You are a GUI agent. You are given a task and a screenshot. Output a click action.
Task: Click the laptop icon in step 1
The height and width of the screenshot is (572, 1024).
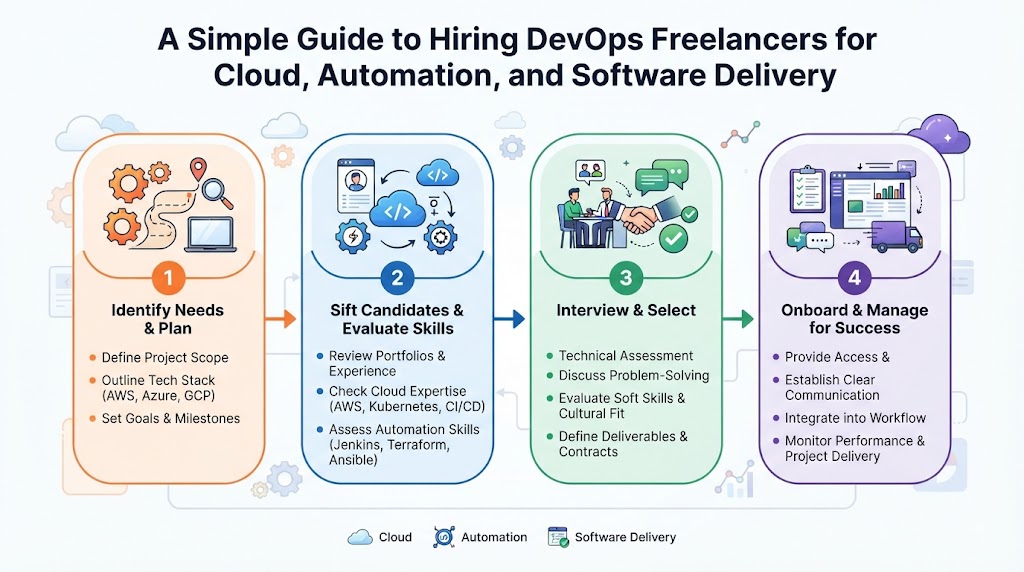tap(210, 234)
